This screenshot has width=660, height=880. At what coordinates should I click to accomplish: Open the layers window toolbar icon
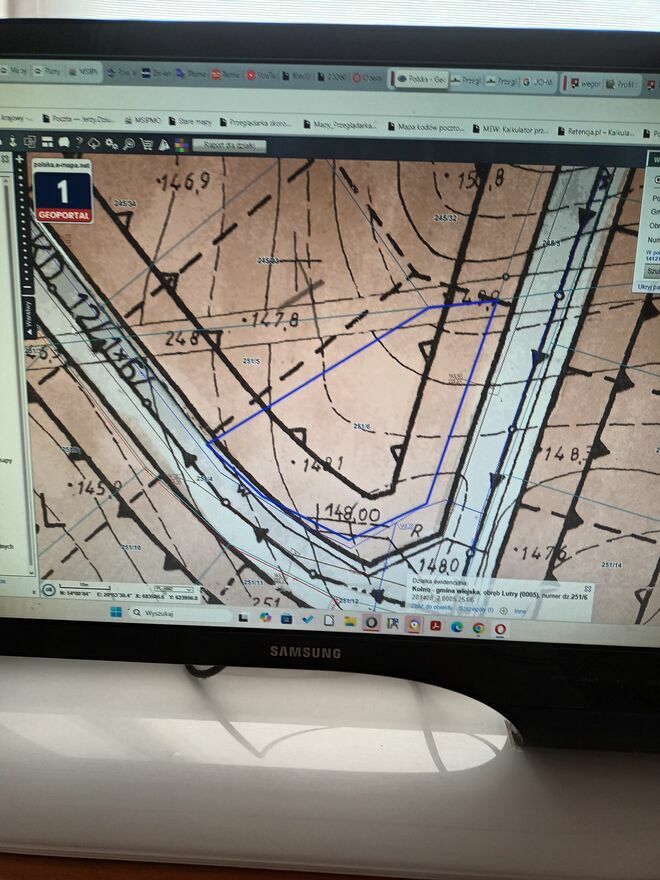click(x=30, y=142)
